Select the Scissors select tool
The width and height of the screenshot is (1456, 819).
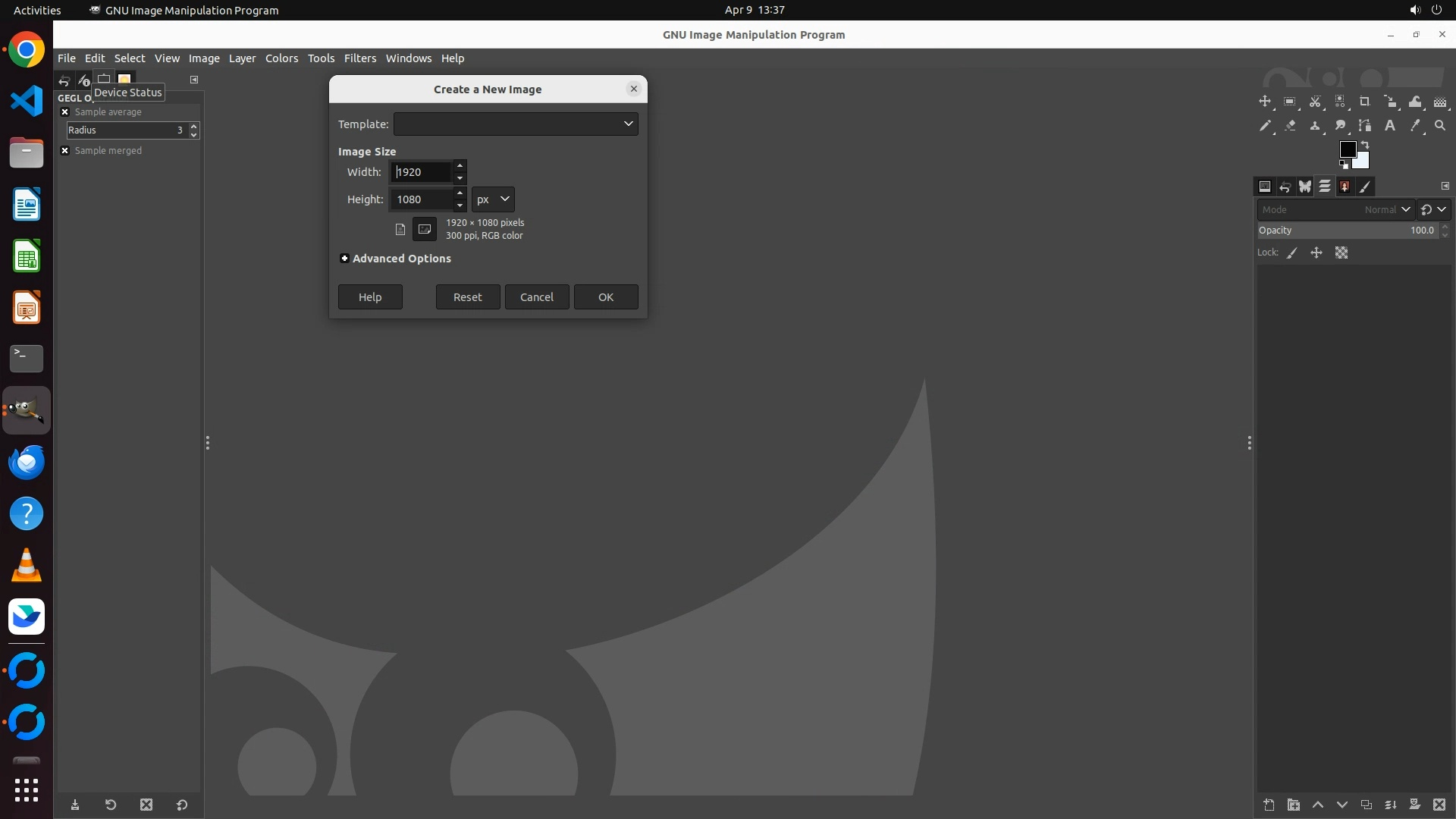pyautogui.click(x=1315, y=102)
